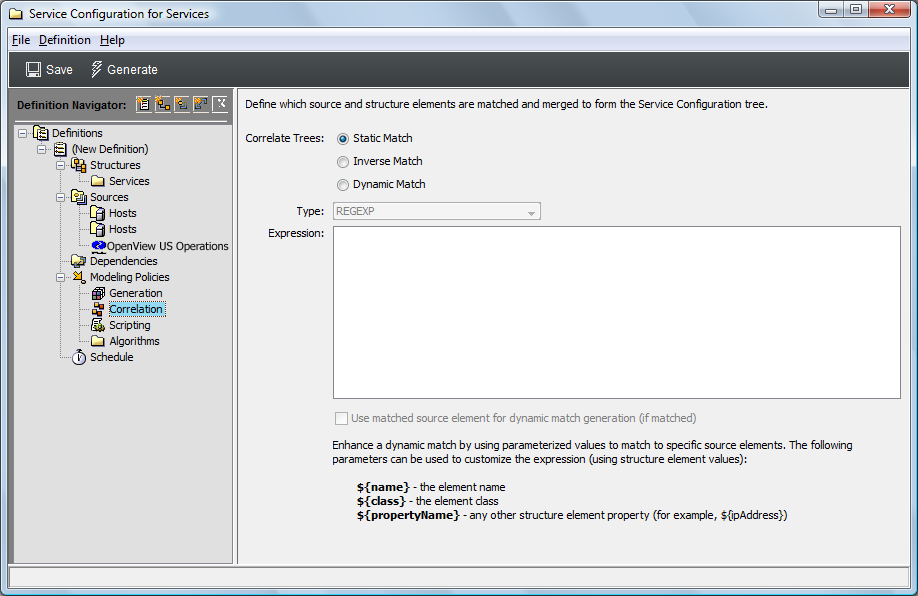918x596 pixels.
Task: Select the Modeling Policies icon
Action: tap(78, 277)
